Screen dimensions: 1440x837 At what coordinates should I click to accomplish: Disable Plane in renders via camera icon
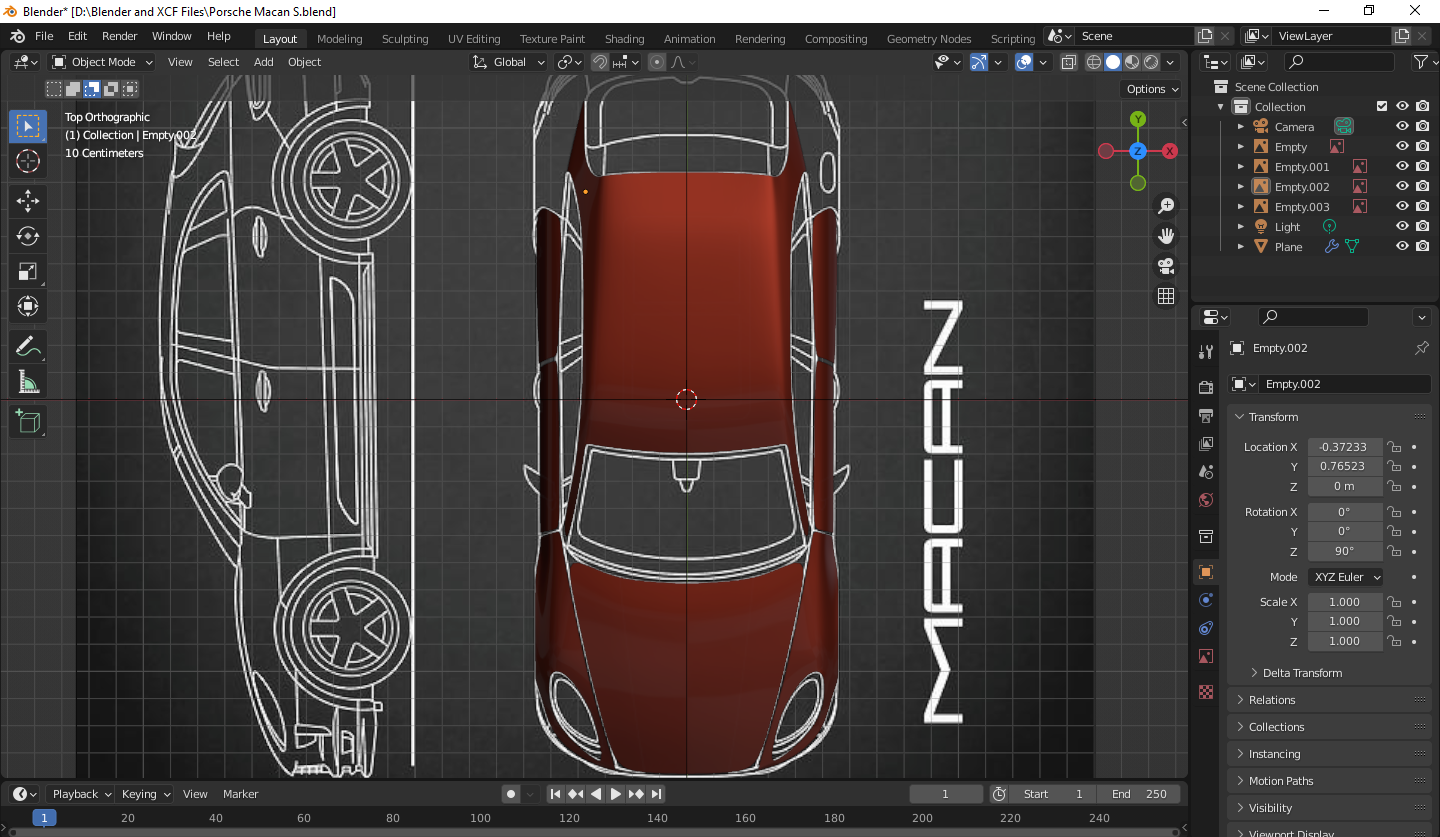click(1422, 247)
